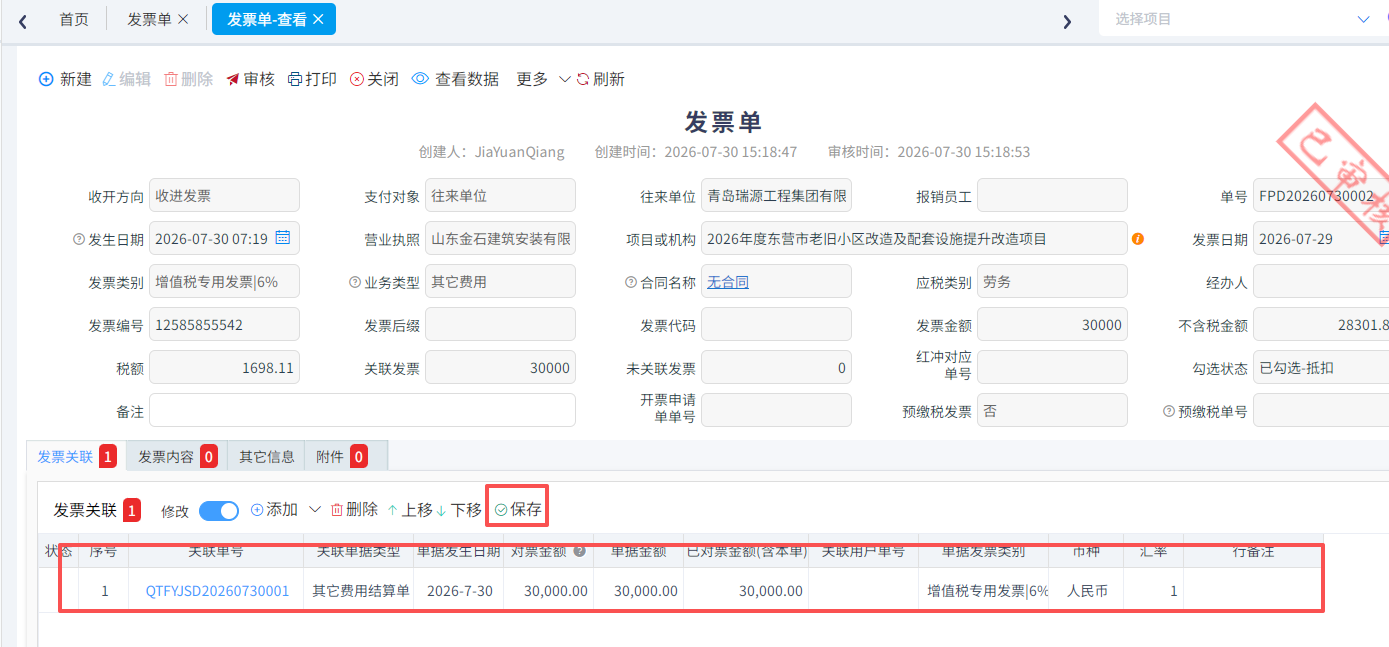Click the help icon beside 业务类型 label

tap(354, 283)
